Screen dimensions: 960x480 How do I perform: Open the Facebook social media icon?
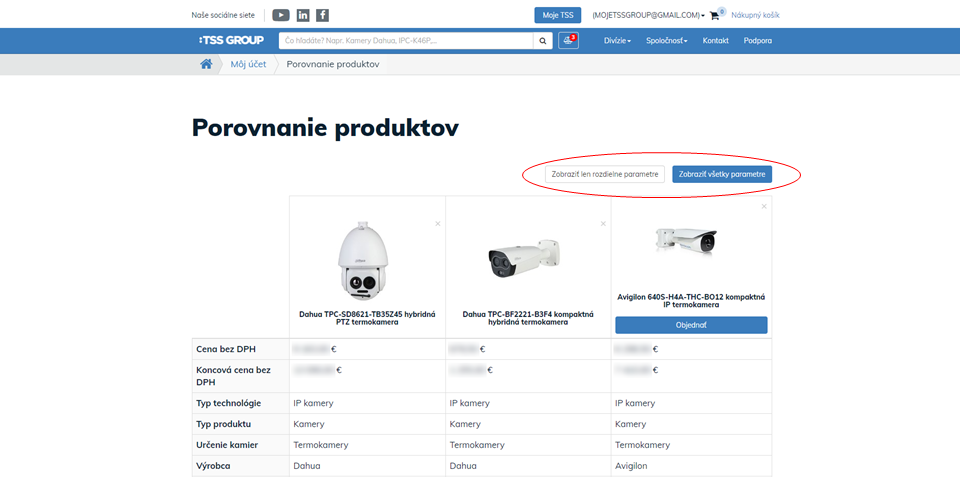[x=322, y=15]
